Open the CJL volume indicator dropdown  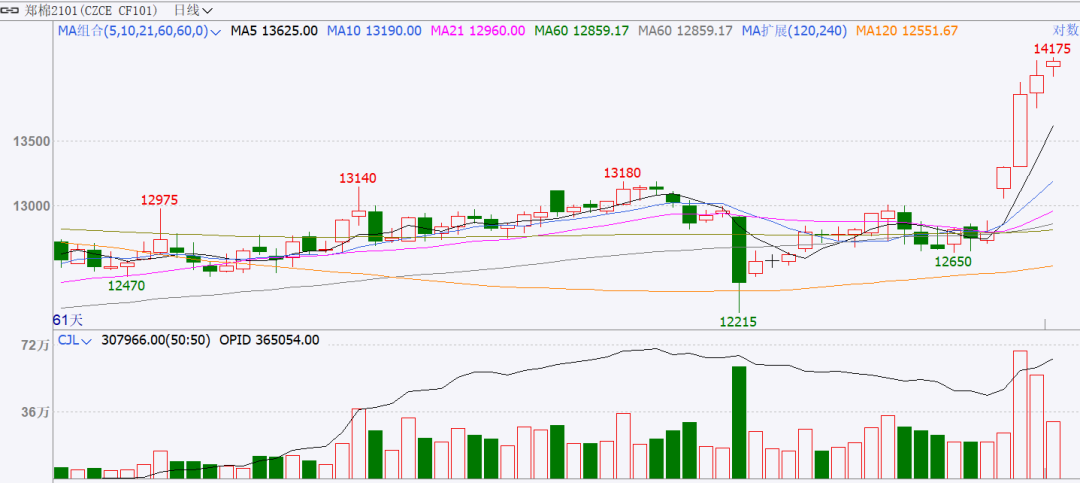pos(74,340)
